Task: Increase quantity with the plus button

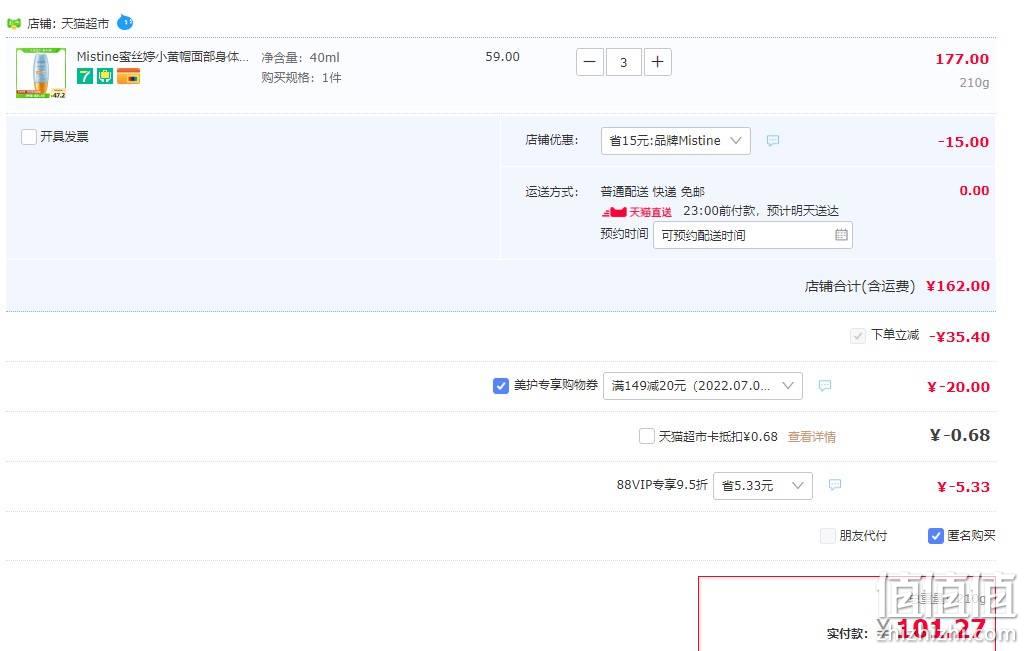Action: tap(658, 62)
